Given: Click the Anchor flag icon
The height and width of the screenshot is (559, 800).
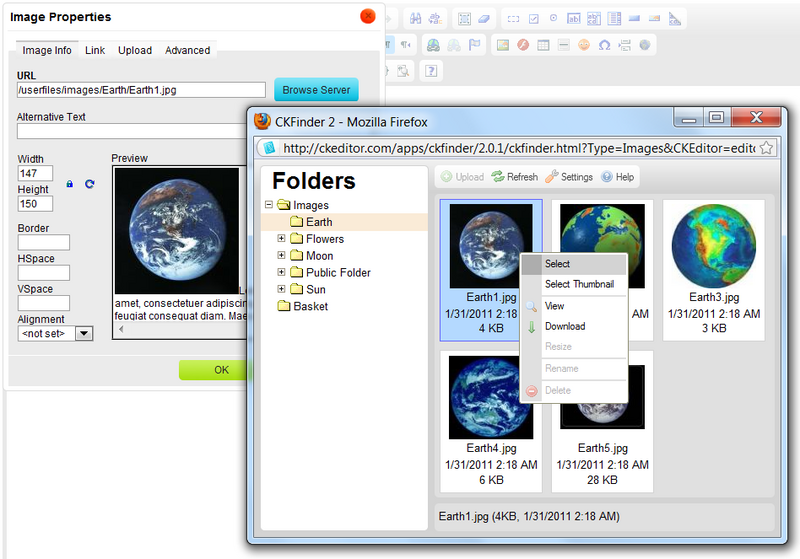Looking at the screenshot, I should (474, 45).
